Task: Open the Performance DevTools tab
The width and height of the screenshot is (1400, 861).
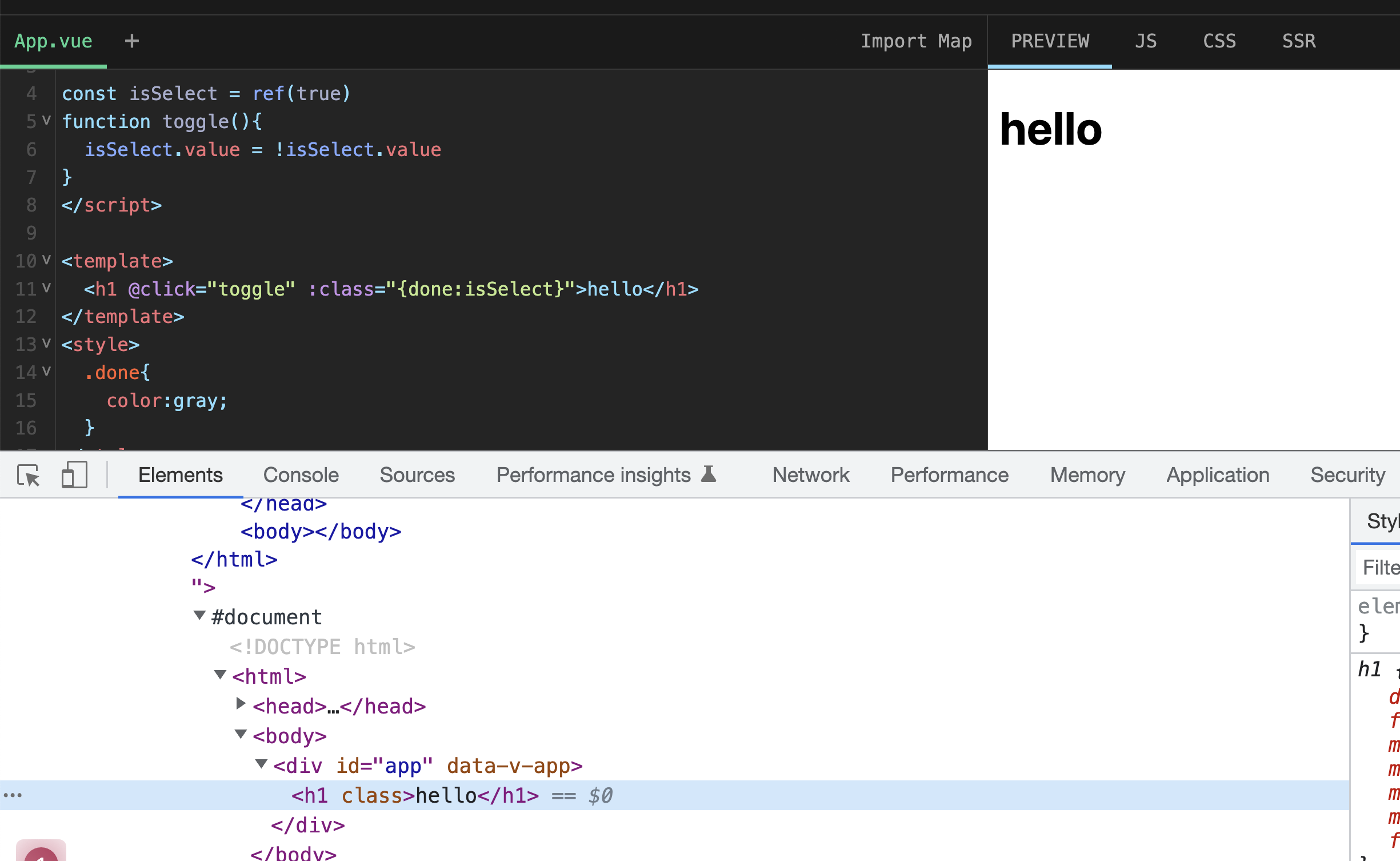Action: tap(950, 475)
